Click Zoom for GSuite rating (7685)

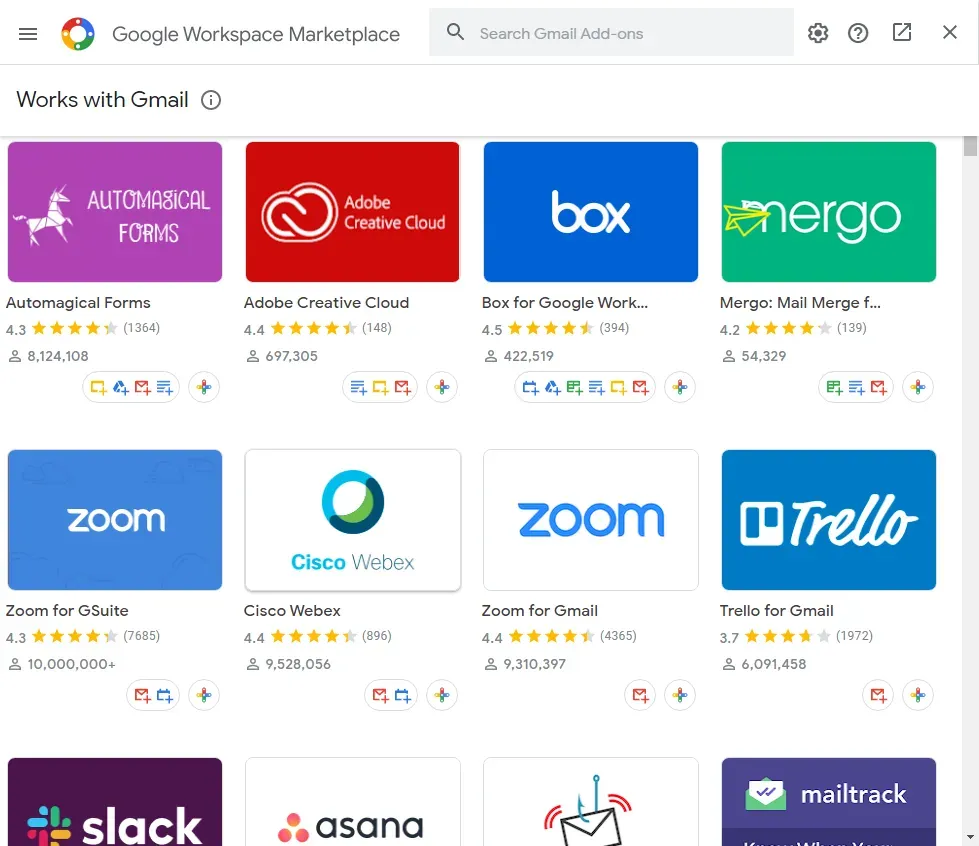141,636
